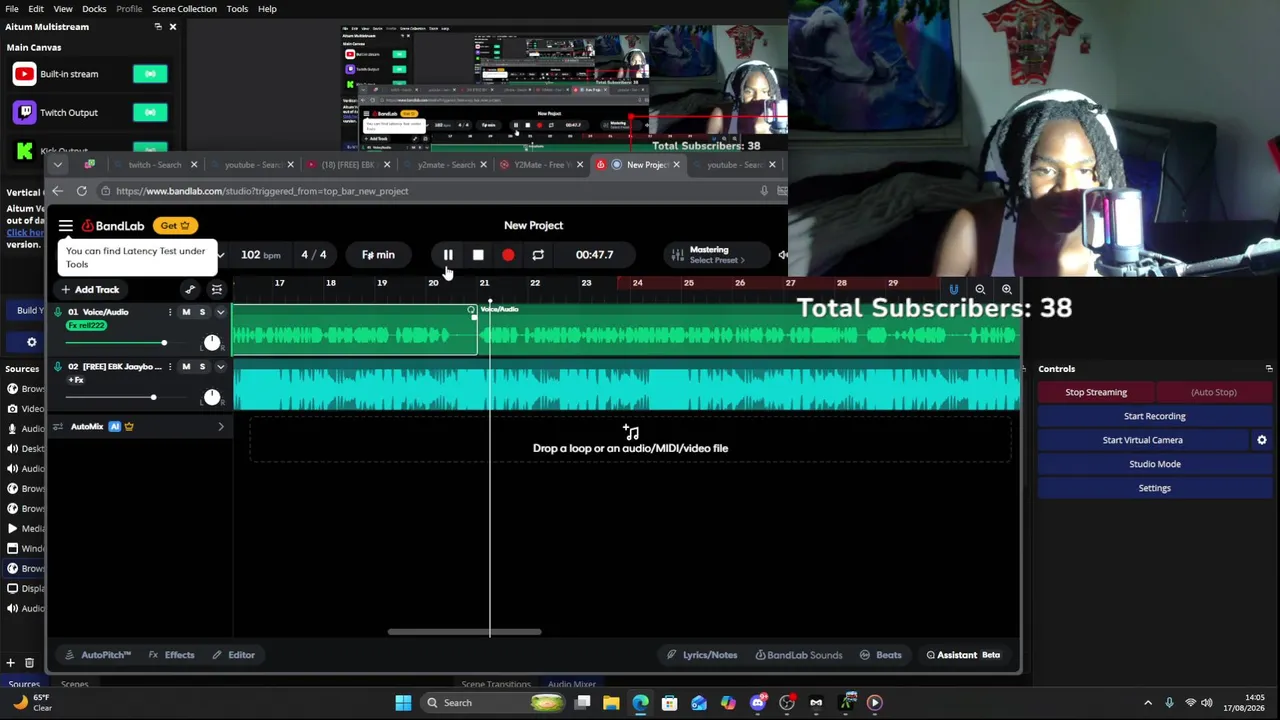Viewport: 1280px width, 720px height.
Task: Toggle the Twitch Output stream
Action: [x=150, y=113]
